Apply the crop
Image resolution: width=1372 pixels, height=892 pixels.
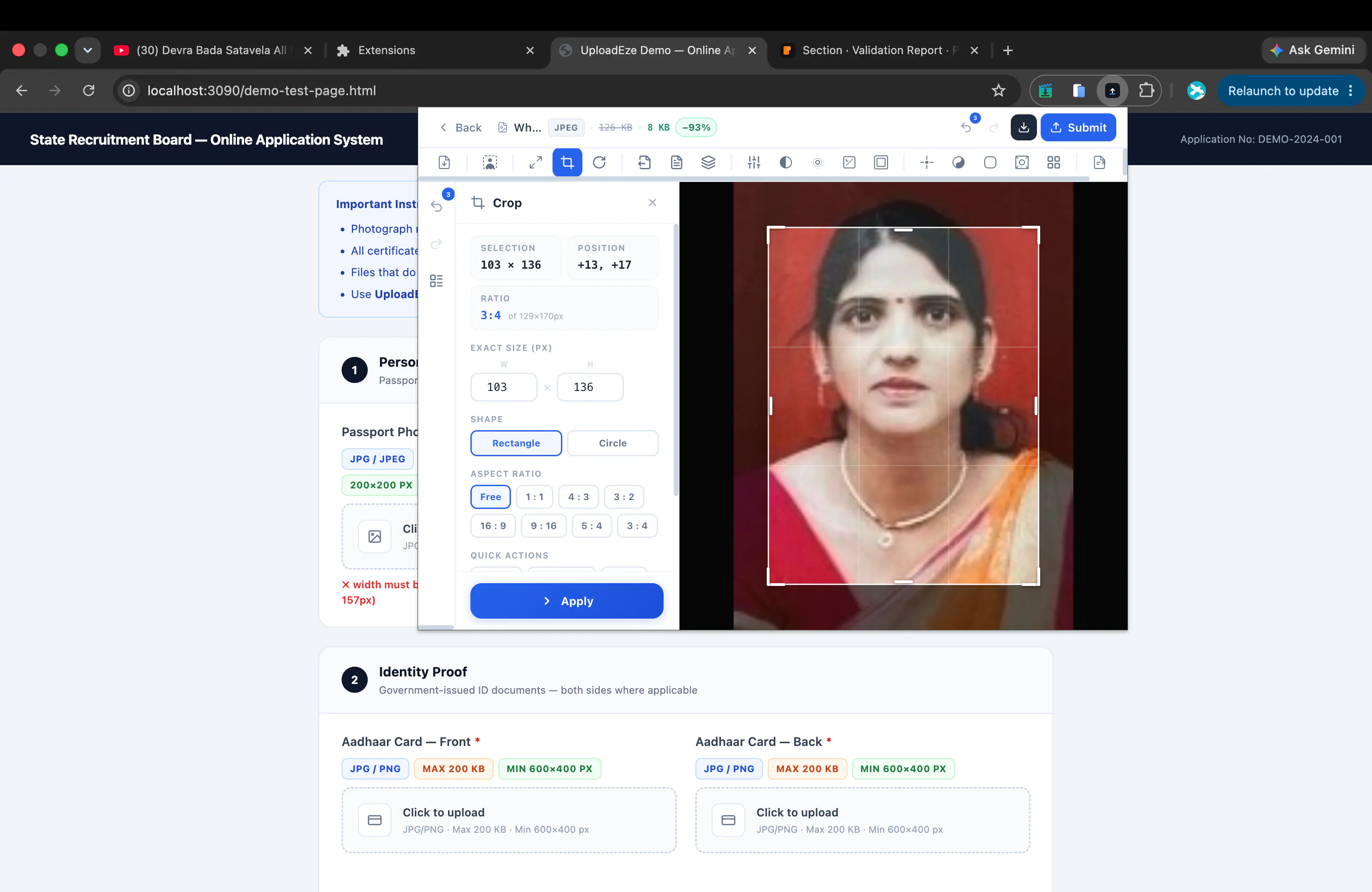pyautogui.click(x=567, y=601)
